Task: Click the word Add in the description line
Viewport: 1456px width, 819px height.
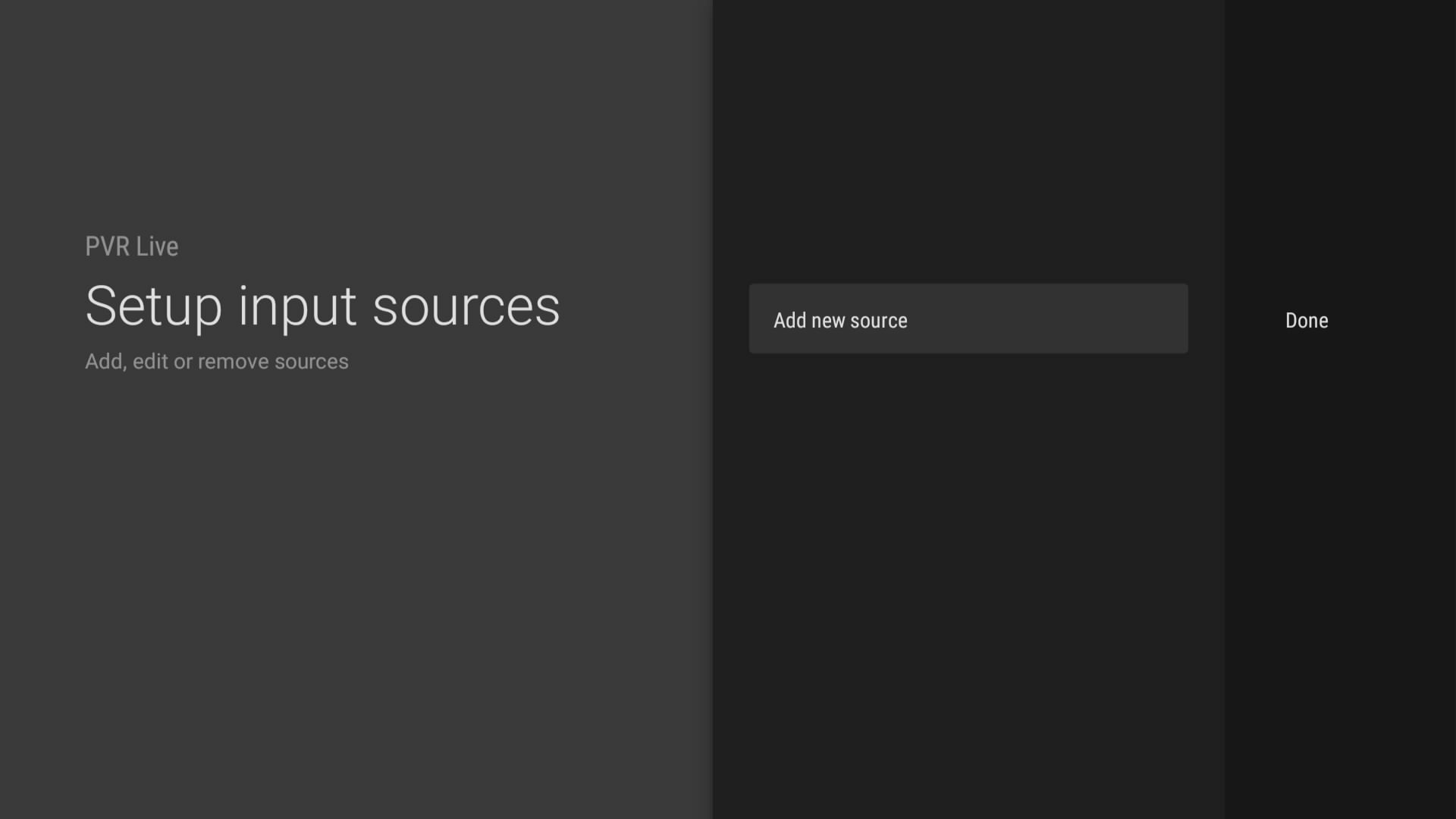Action: click(103, 362)
